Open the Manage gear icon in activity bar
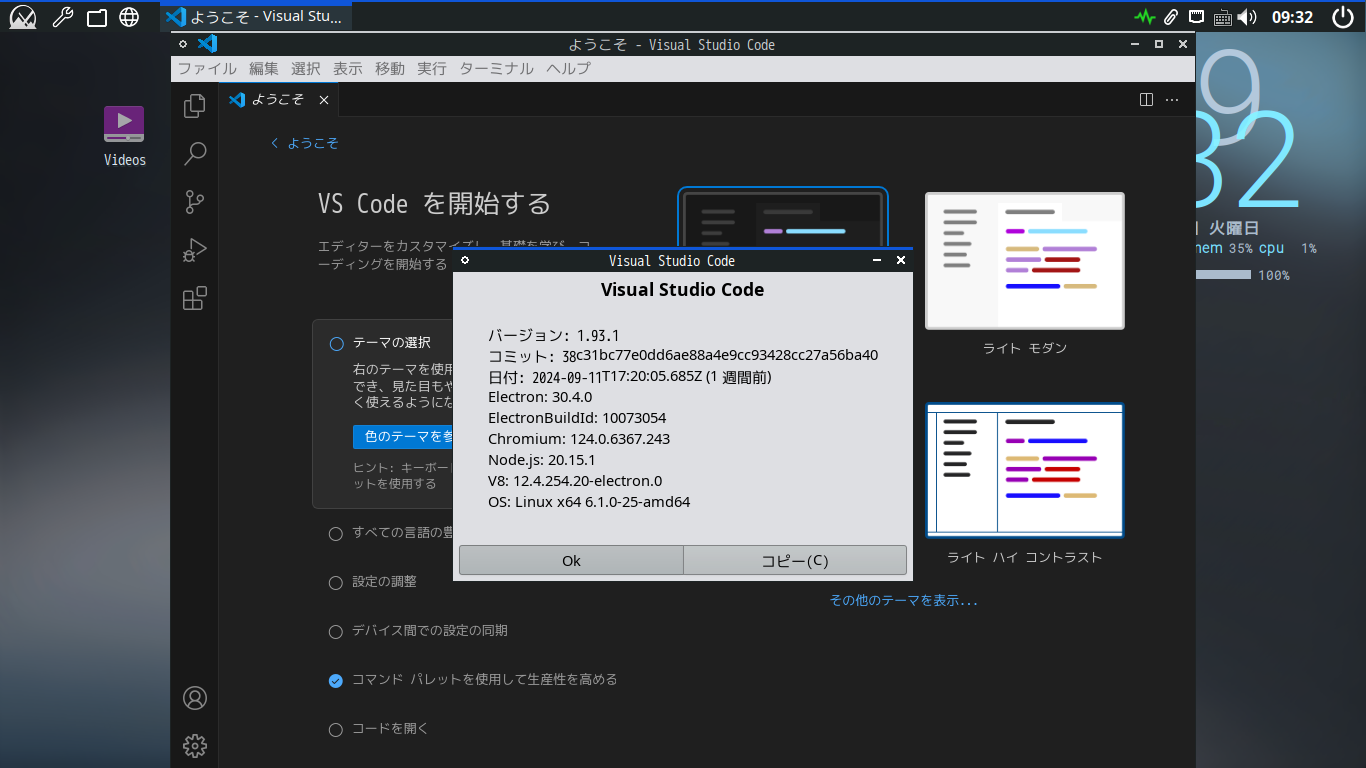Viewport: 1366px width, 768px height. (x=195, y=745)
